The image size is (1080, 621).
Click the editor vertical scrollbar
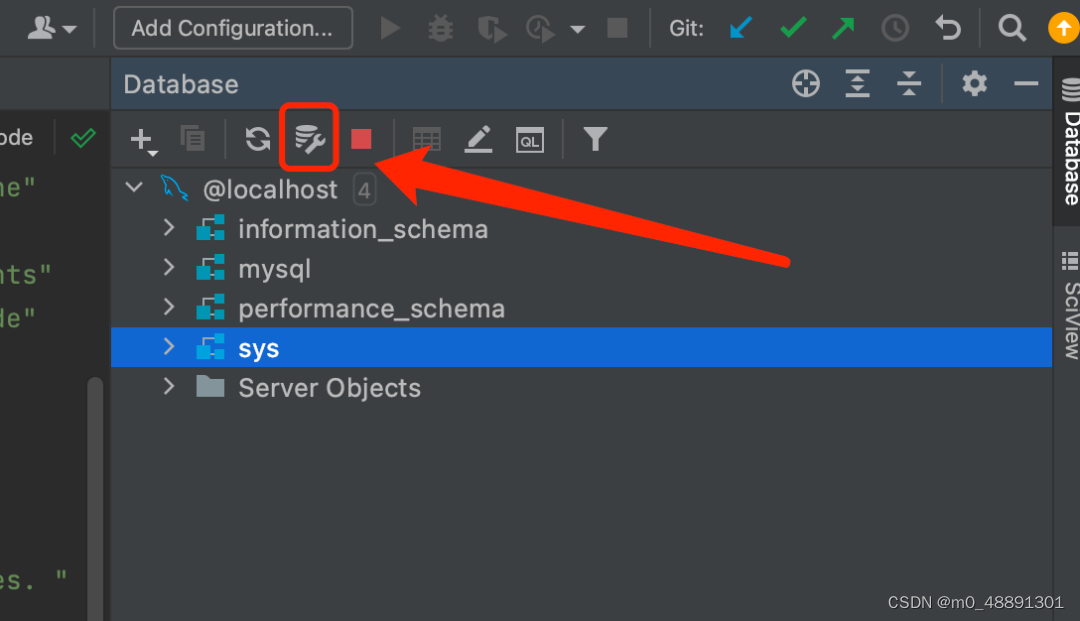(x=95, y=498)
